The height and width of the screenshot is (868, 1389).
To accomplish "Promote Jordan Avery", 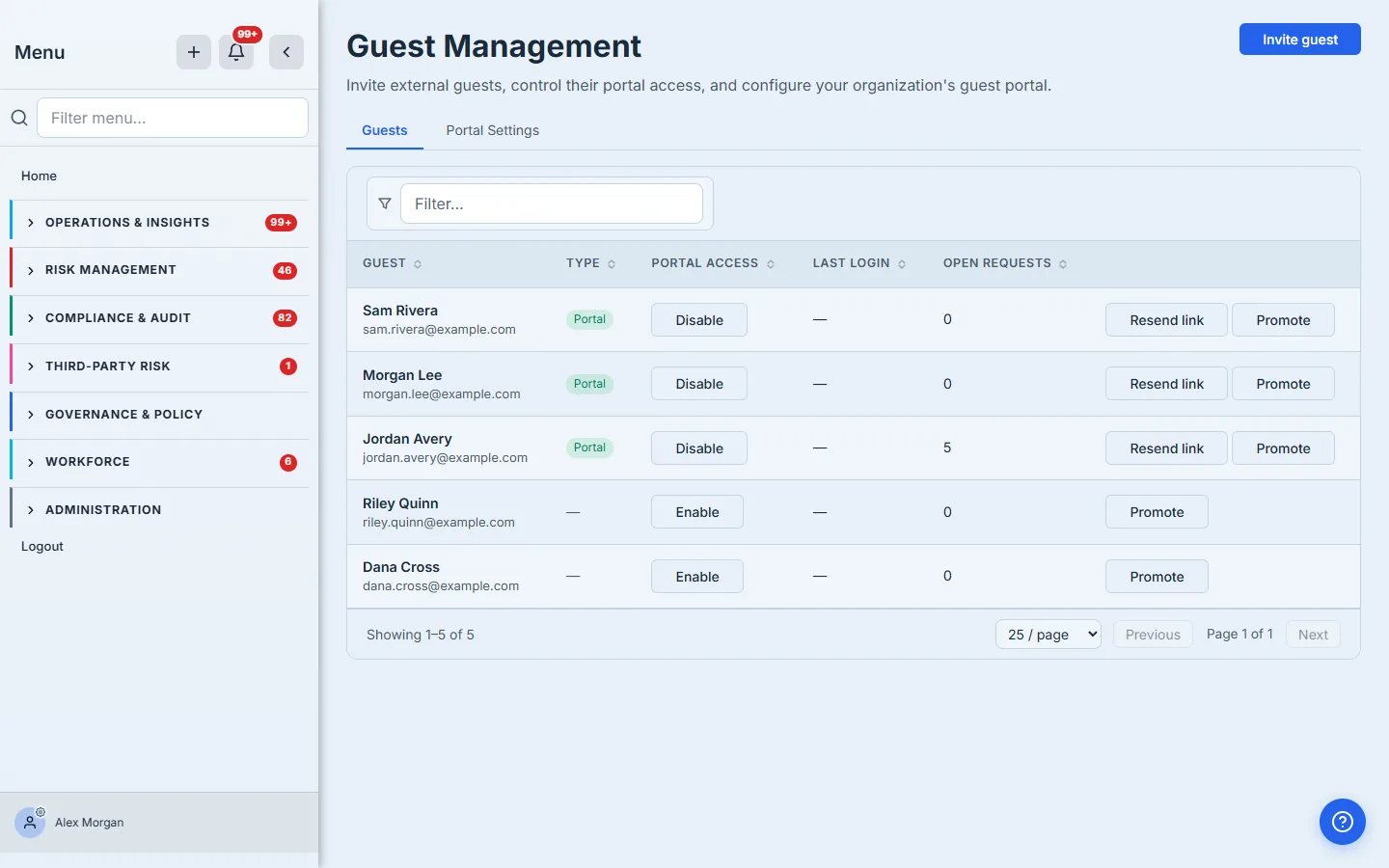I will click(1284, 448).
